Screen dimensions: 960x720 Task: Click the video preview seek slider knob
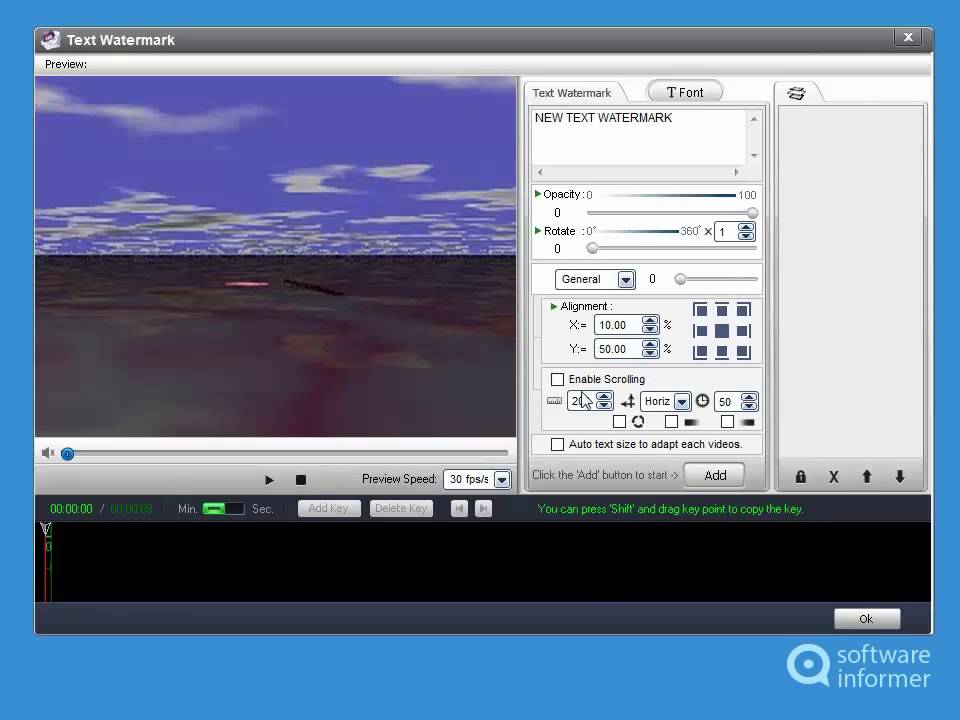tap(67, 454)
